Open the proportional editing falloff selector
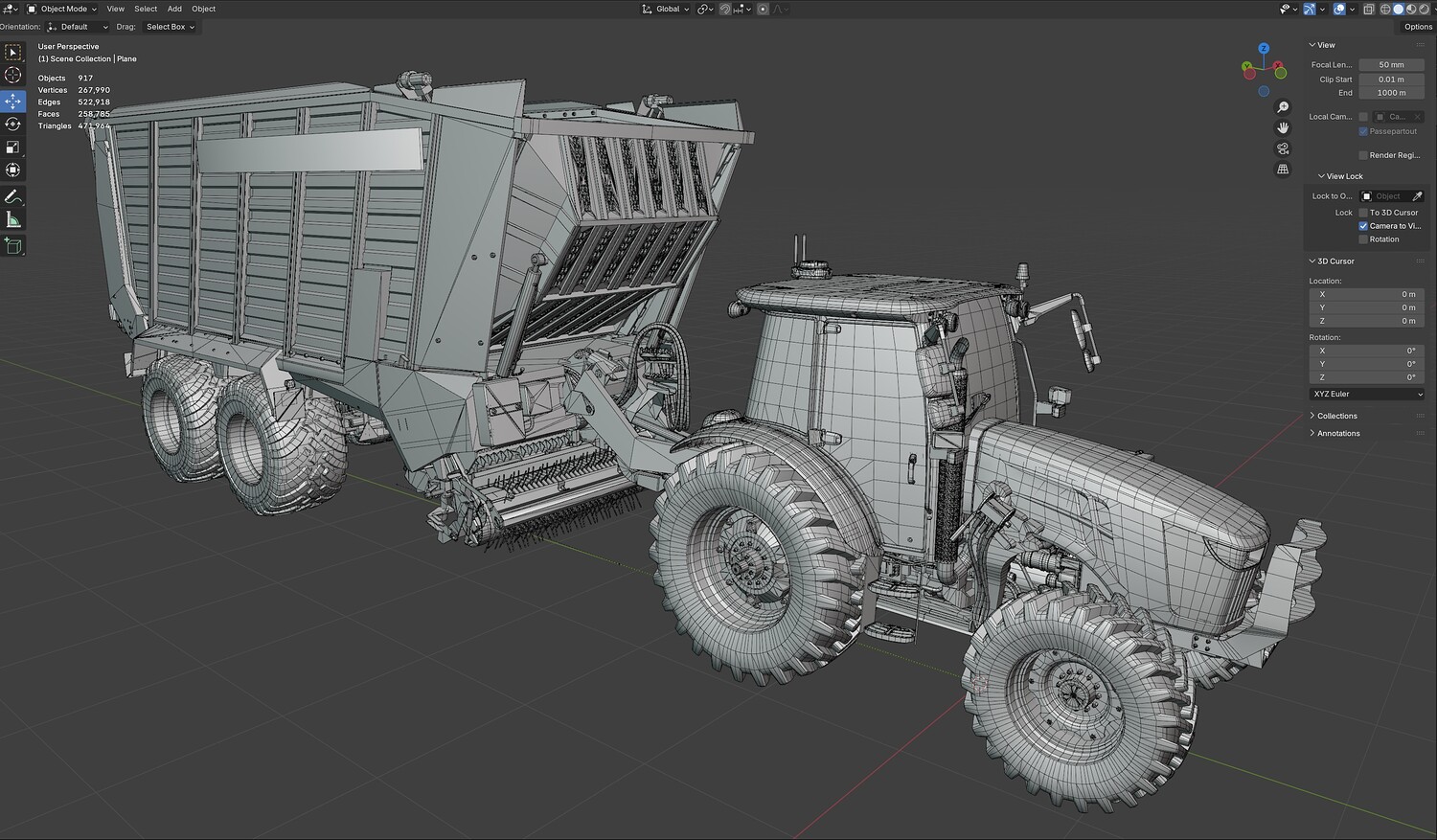Image resolution: width=1437 pixels, height=840 pixels. pos(780,9)
